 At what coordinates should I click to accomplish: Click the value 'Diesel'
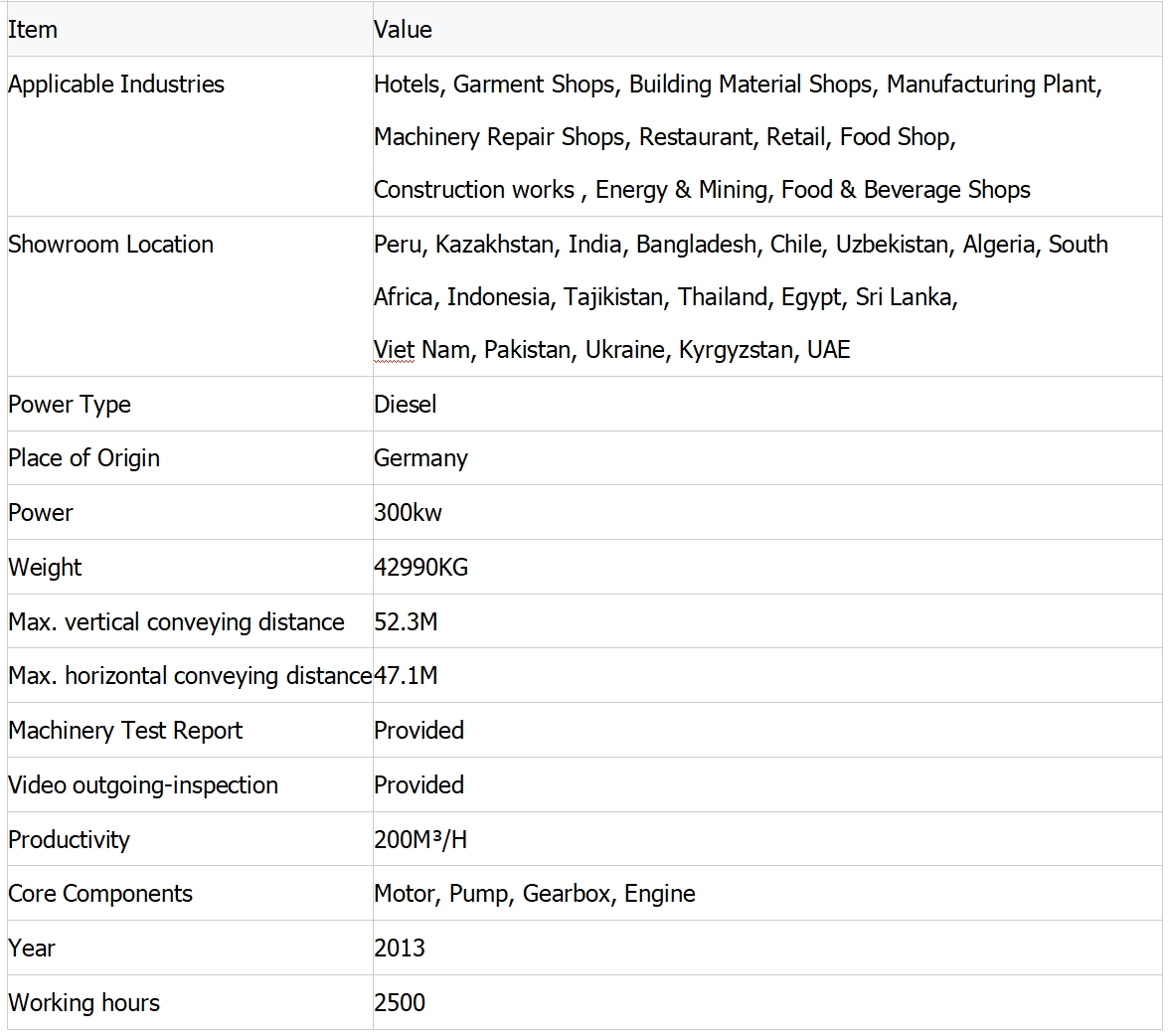click(x=406, y=405)
